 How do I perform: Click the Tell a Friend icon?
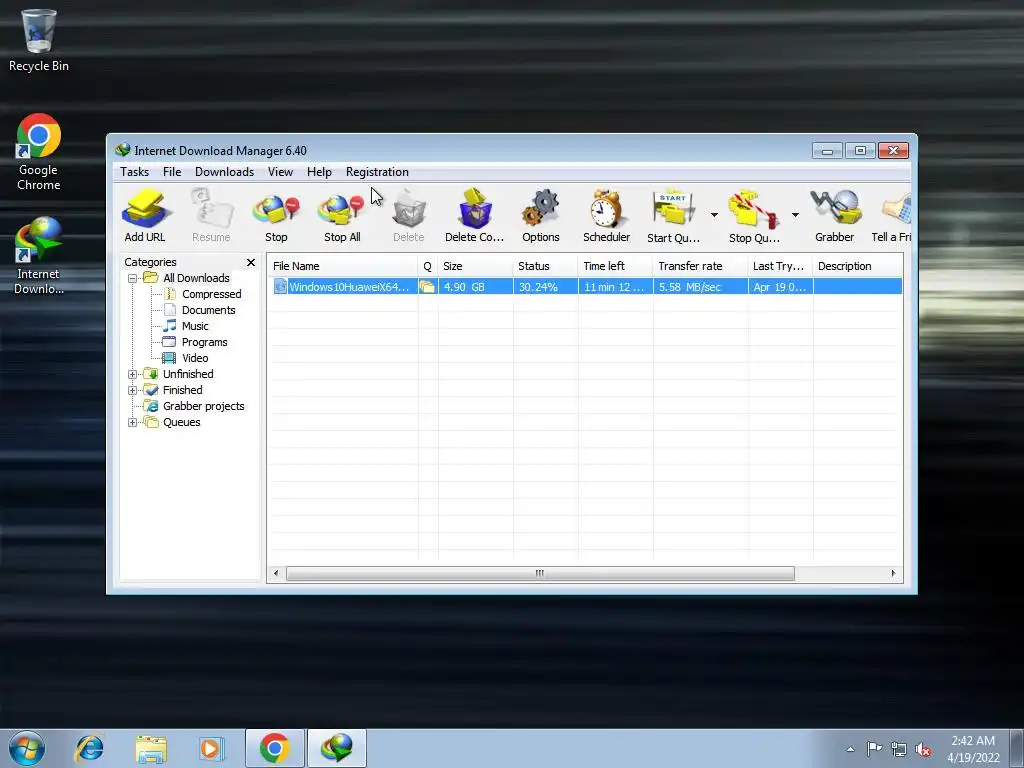[891, 216]
